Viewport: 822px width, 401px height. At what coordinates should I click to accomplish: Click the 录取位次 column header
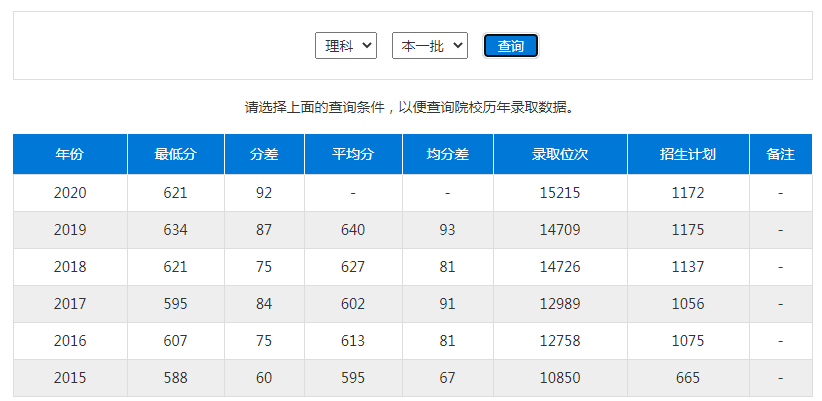pos(560,154)
